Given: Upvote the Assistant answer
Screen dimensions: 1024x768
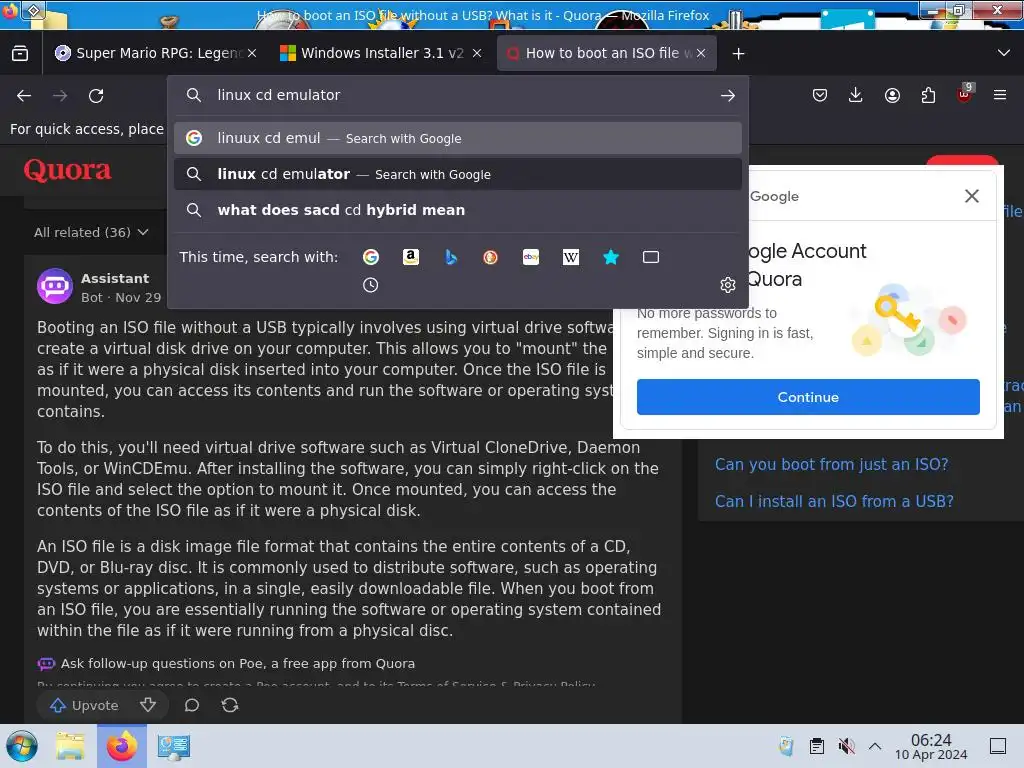Looking at the screenshot, I should click(85, 705).
